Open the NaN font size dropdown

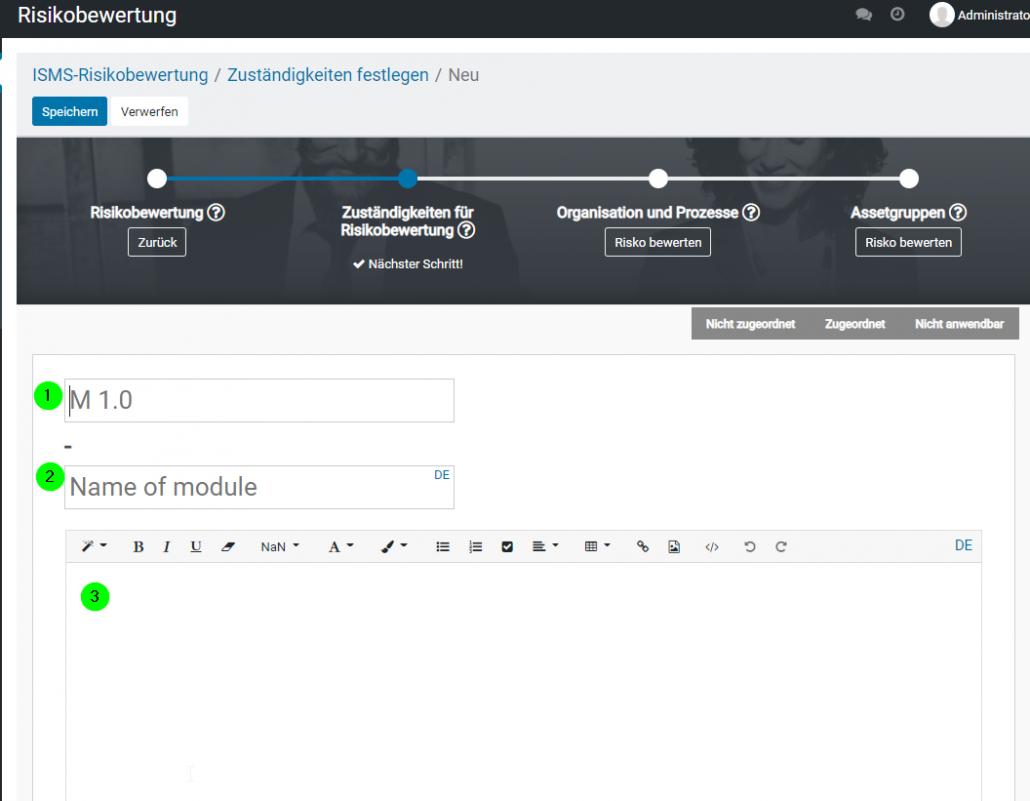280,547
